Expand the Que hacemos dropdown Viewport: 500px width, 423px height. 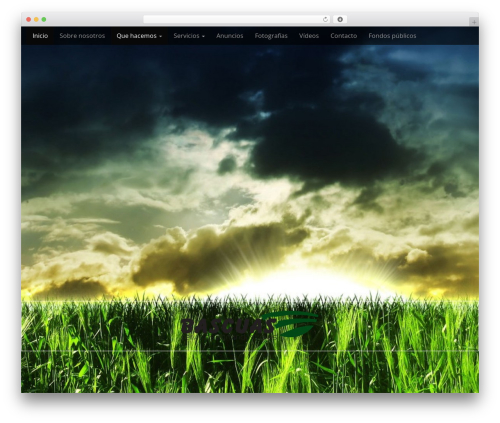tap(139, 36)
